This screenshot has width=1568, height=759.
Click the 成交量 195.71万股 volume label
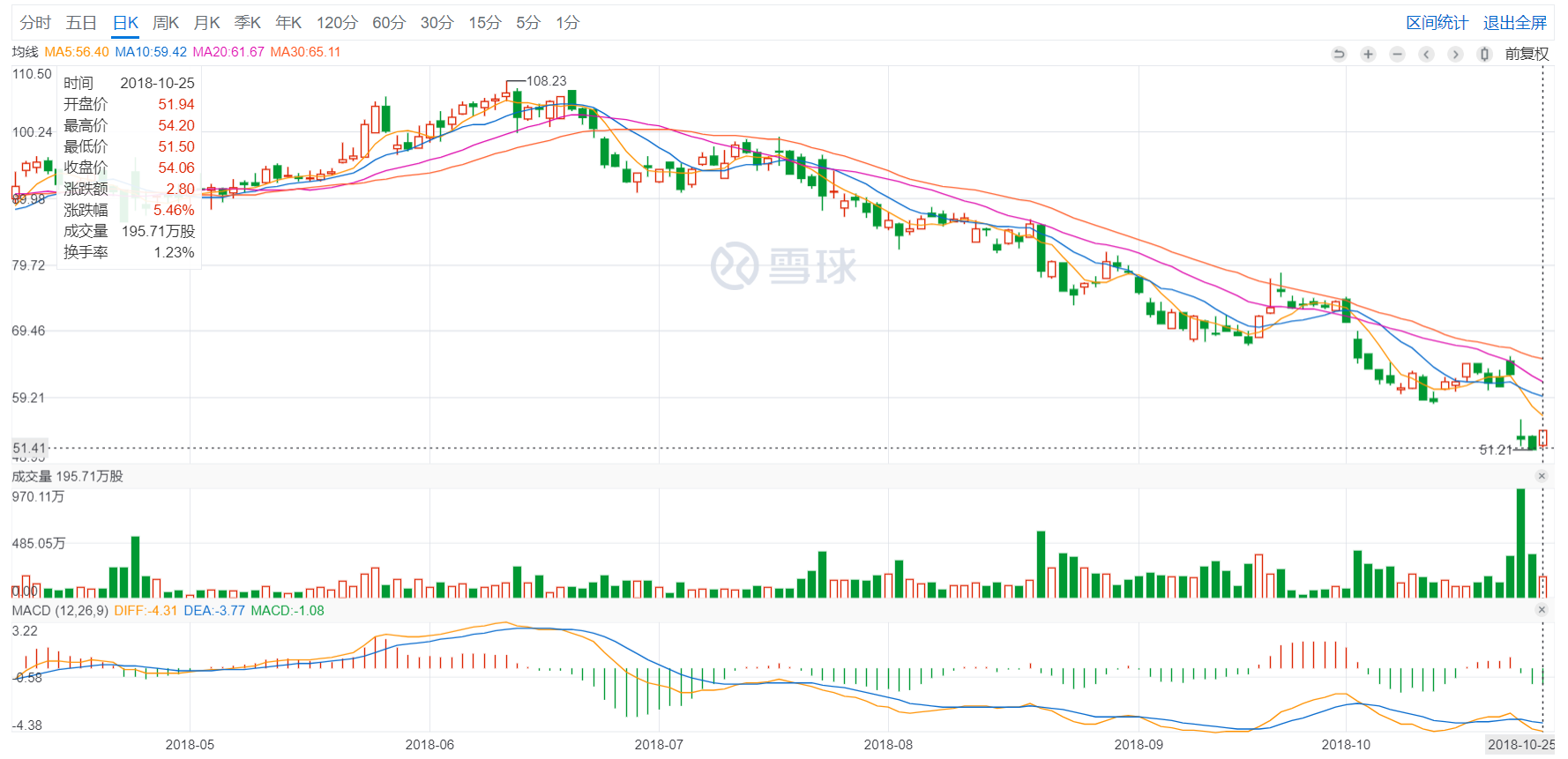67,476
